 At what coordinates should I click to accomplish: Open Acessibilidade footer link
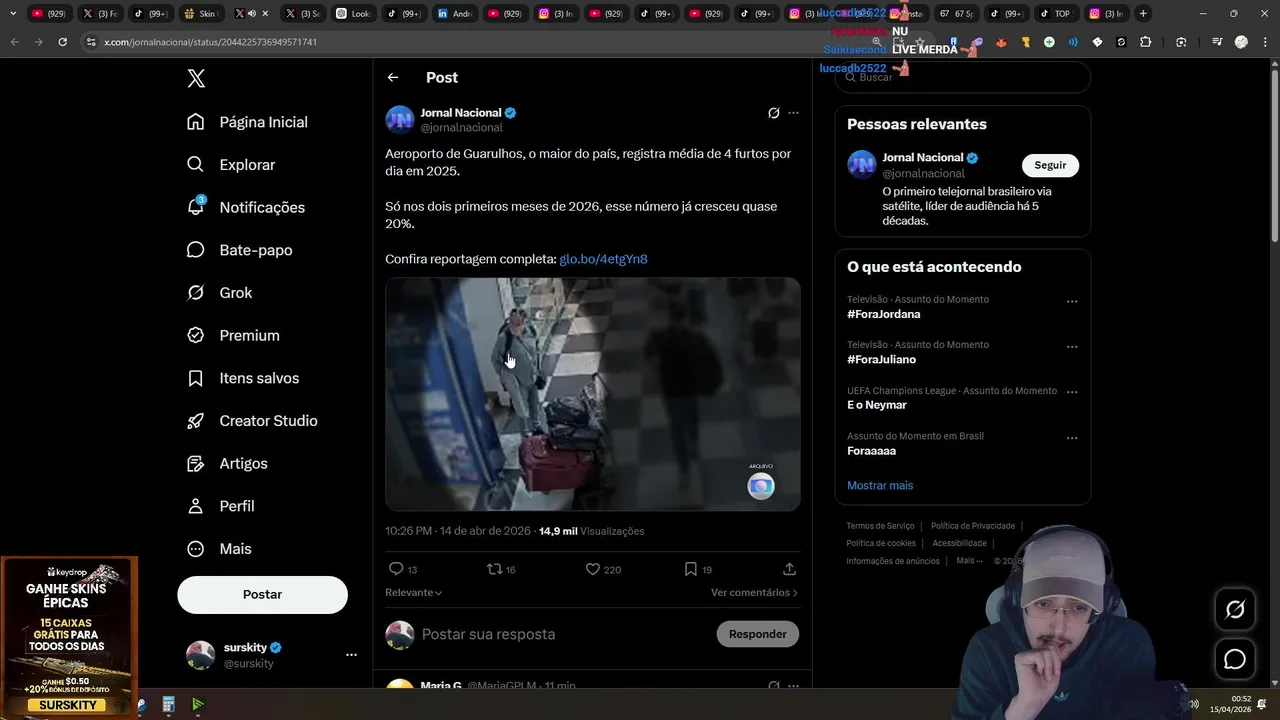[959, 543]
